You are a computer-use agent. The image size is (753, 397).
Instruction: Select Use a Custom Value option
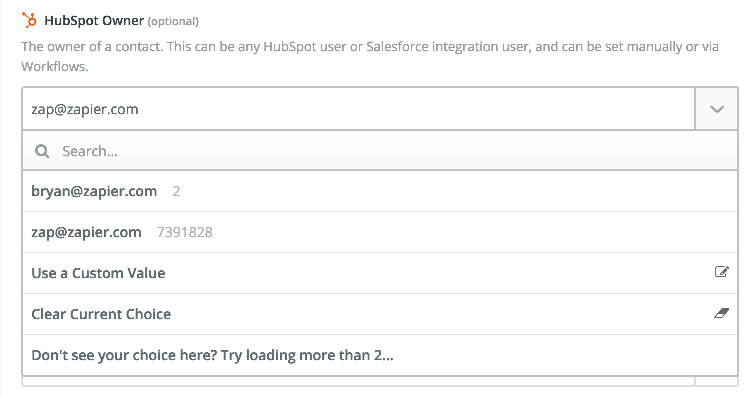[x=380, y=273]
